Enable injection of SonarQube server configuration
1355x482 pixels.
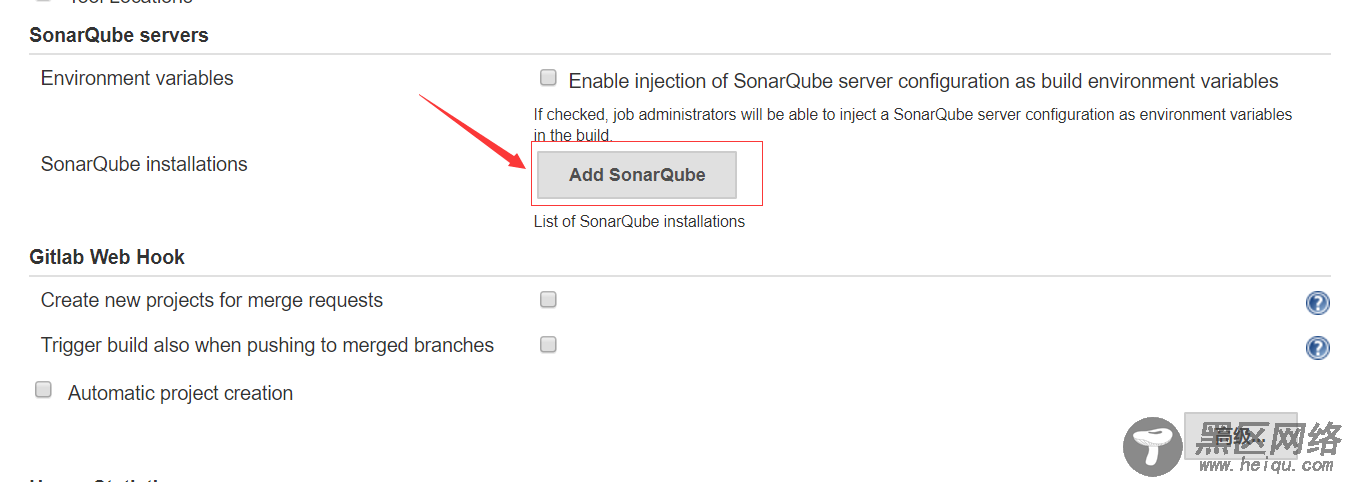548,78
